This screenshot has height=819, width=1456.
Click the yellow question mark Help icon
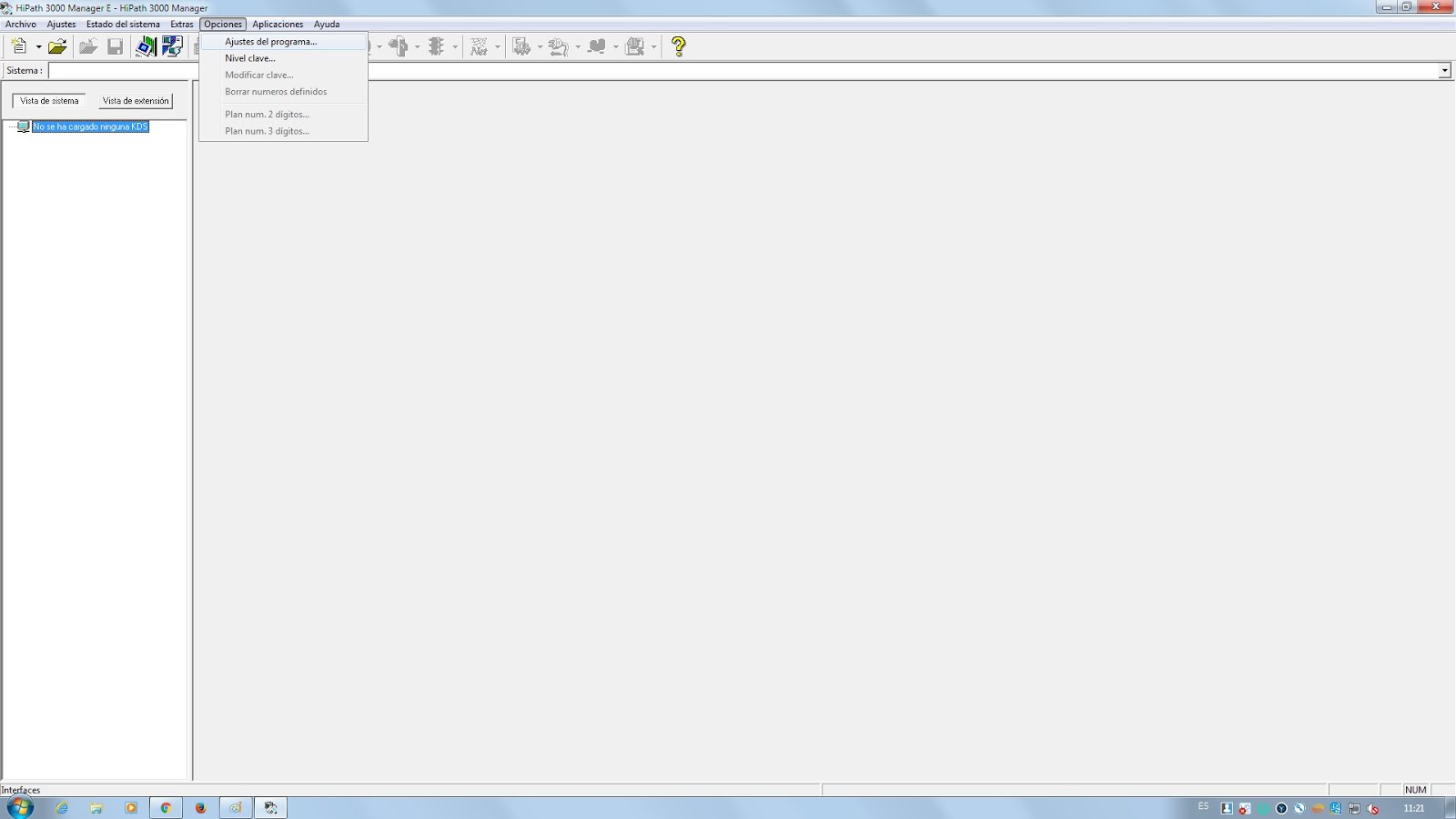click(679, 45)
